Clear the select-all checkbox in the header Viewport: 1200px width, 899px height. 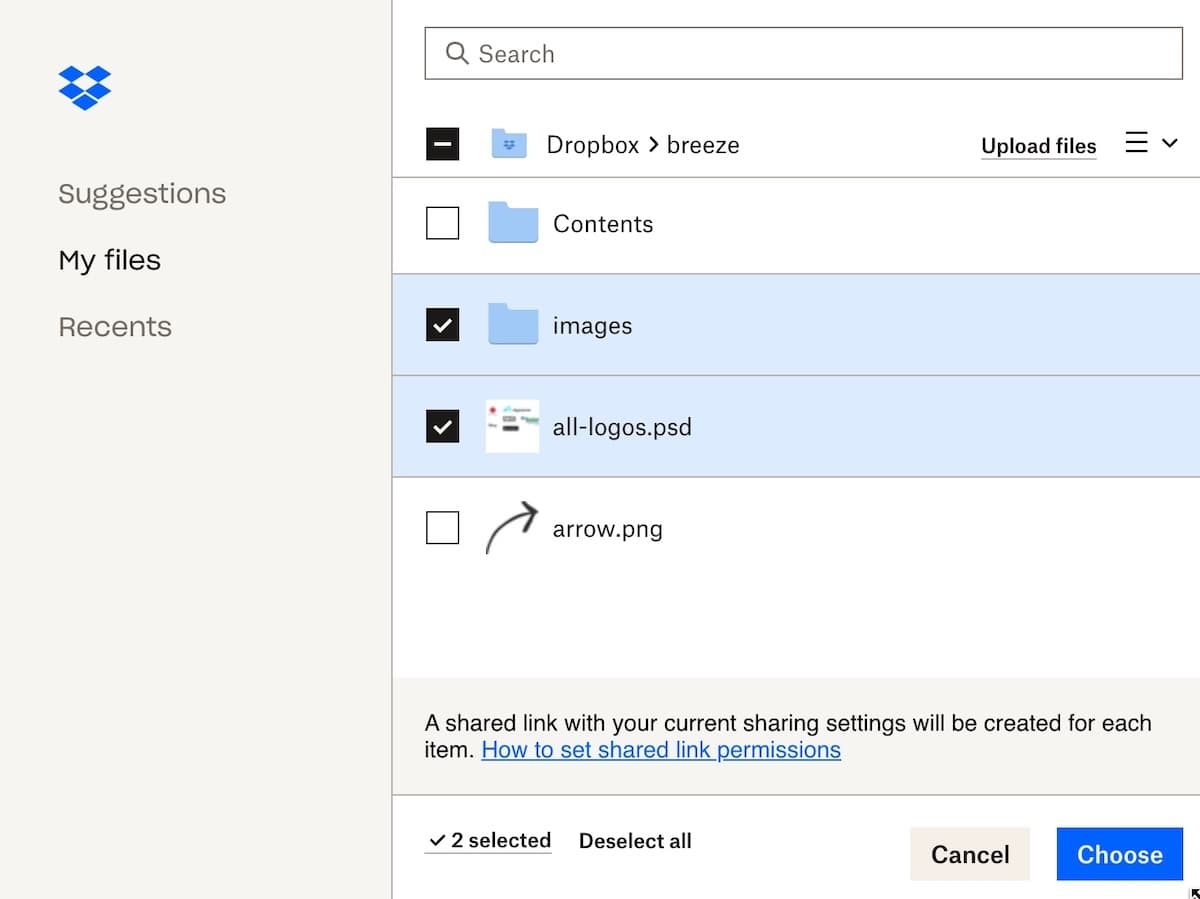pos(442,144)
